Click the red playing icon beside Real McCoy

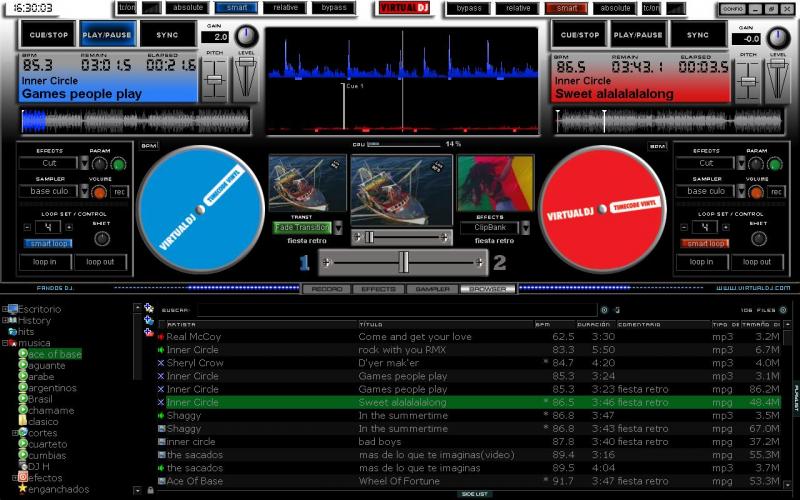tap(161, 337)
